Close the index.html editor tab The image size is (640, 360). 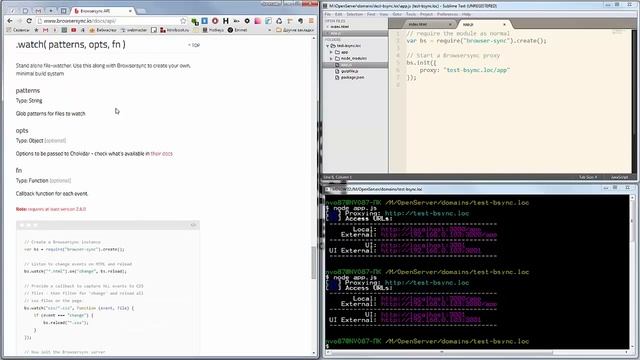[x=449, y=24]
